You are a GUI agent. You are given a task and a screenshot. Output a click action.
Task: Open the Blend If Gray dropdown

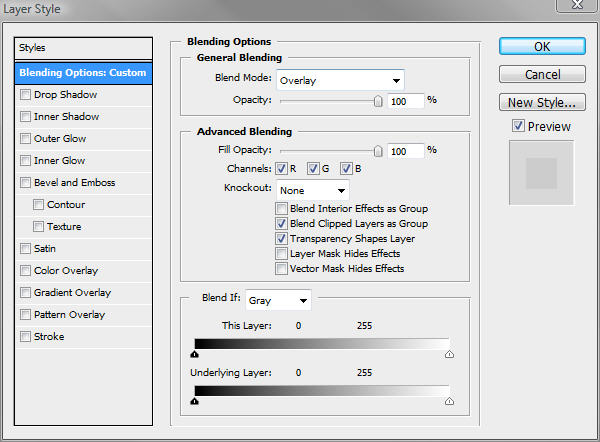pyautogui.click(x=278, y=300)
